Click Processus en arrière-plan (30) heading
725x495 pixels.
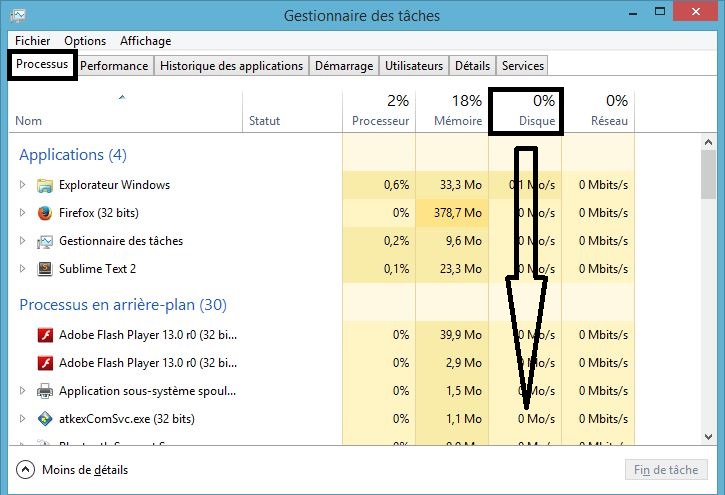(123, 305)
